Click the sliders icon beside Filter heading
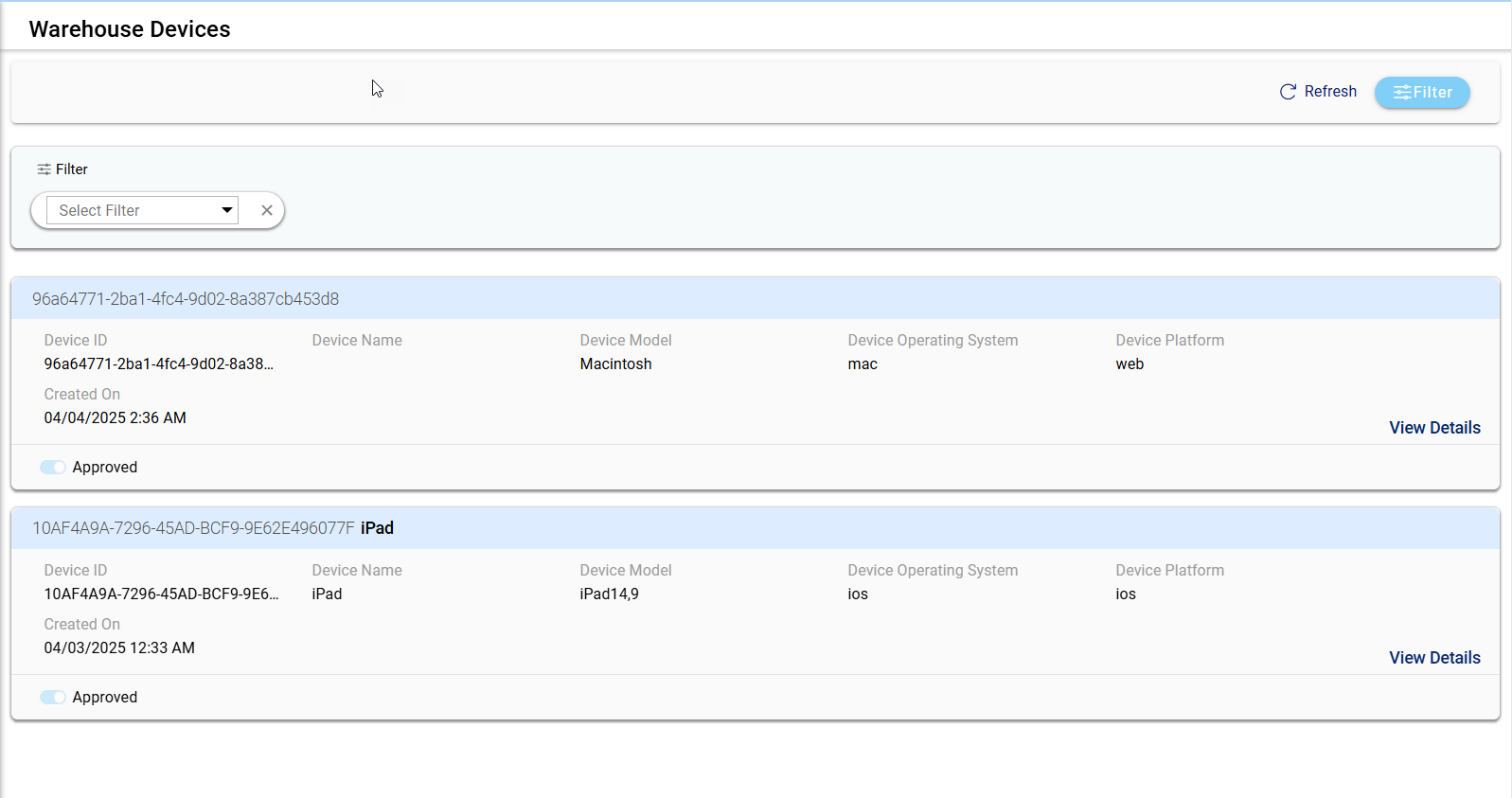 pyautogui.click(x=44, y=169)
